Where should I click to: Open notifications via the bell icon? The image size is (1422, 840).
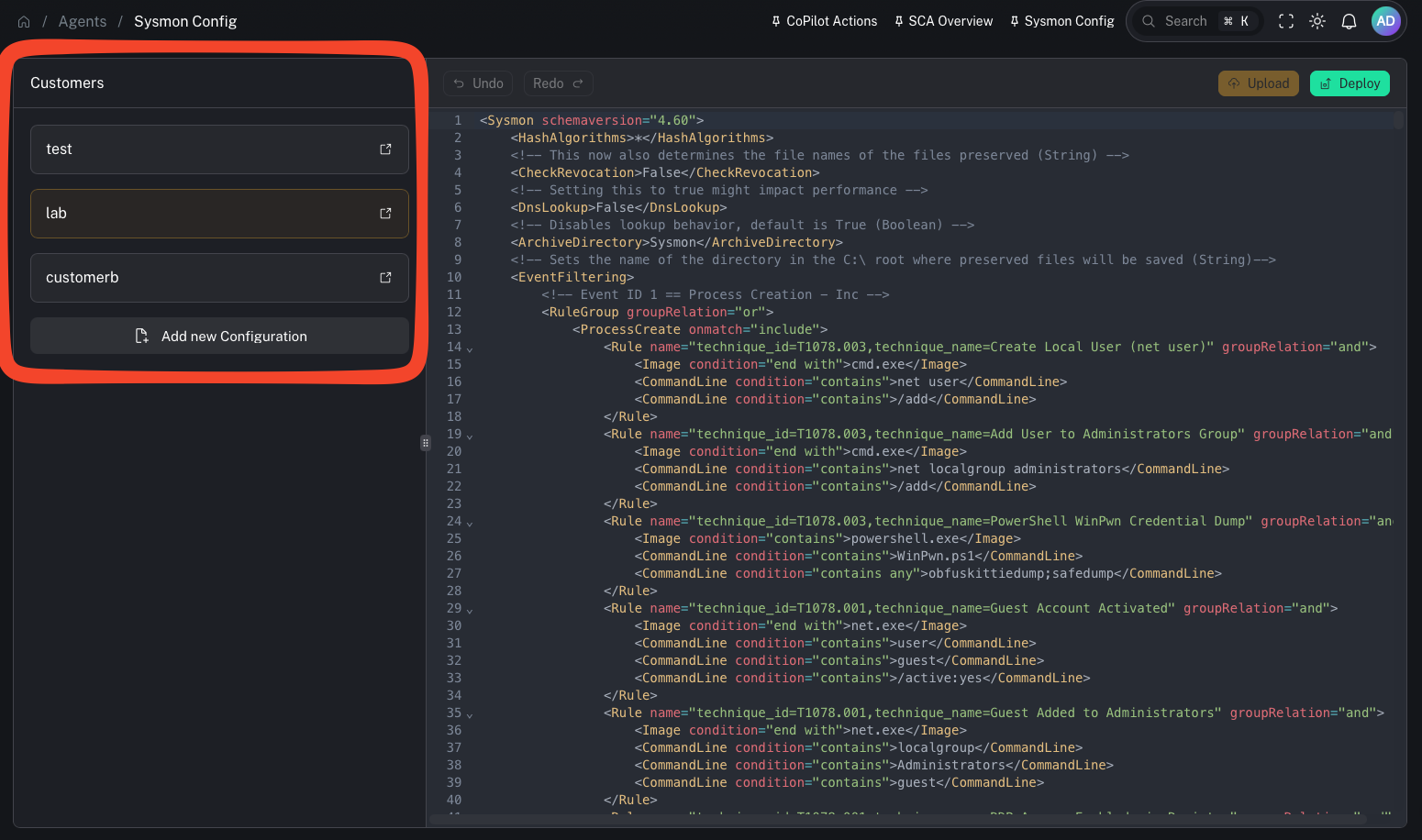1349,21
